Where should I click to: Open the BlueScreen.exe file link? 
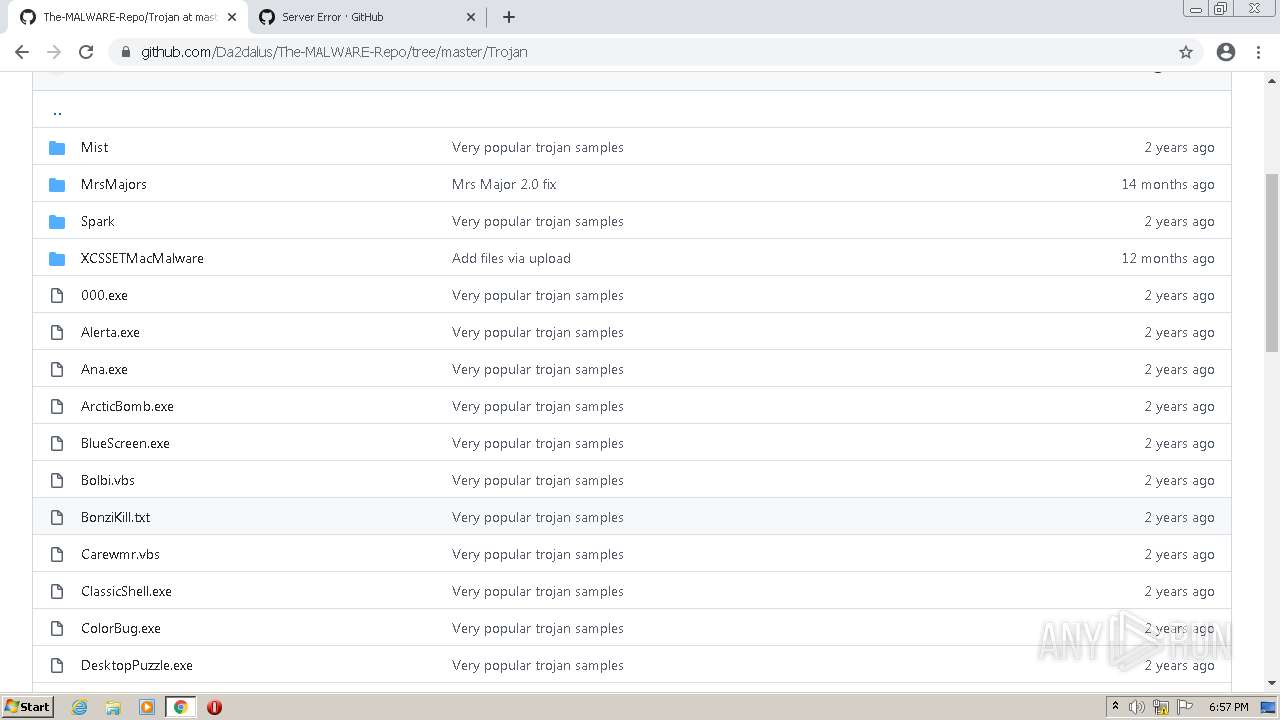[125, 443]
